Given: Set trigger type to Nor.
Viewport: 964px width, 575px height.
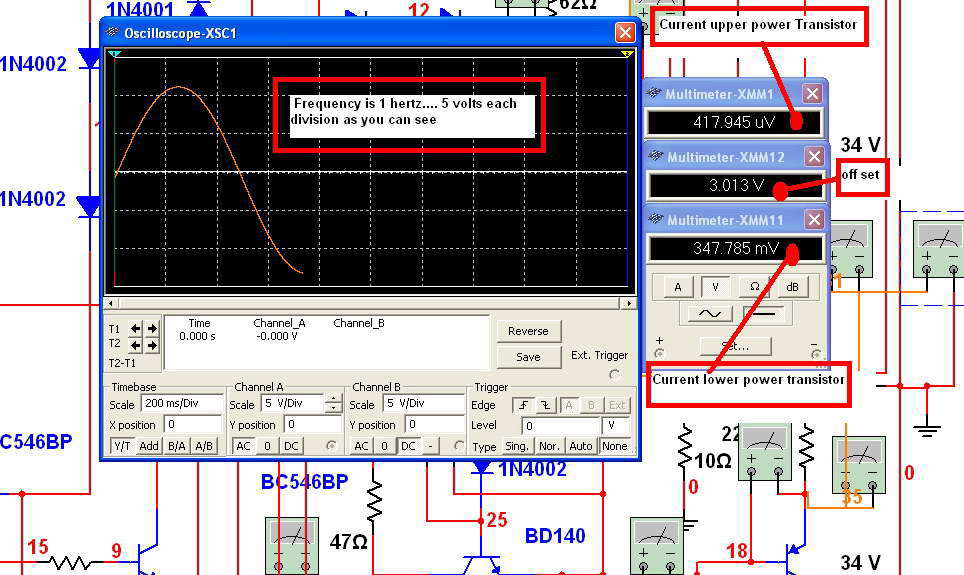Looking at the screenshot, I should [549, 446].
